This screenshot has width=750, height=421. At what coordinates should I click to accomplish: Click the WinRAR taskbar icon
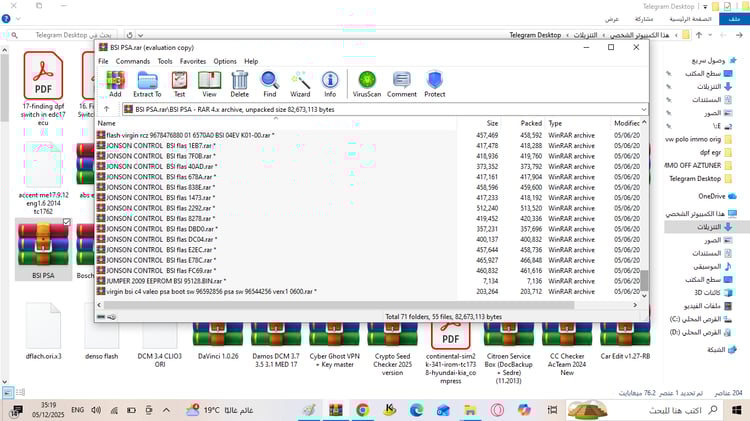tap(336, 410)
